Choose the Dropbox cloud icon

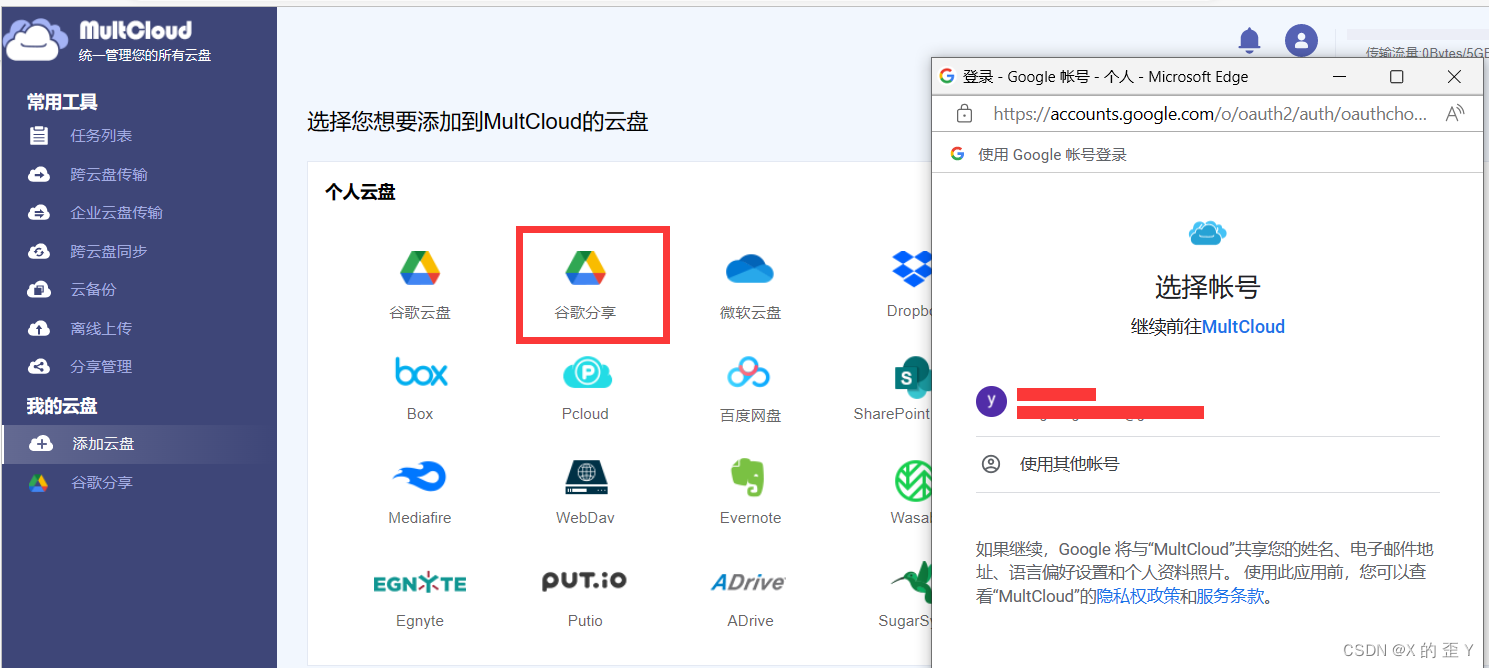[x=912, y=268]
